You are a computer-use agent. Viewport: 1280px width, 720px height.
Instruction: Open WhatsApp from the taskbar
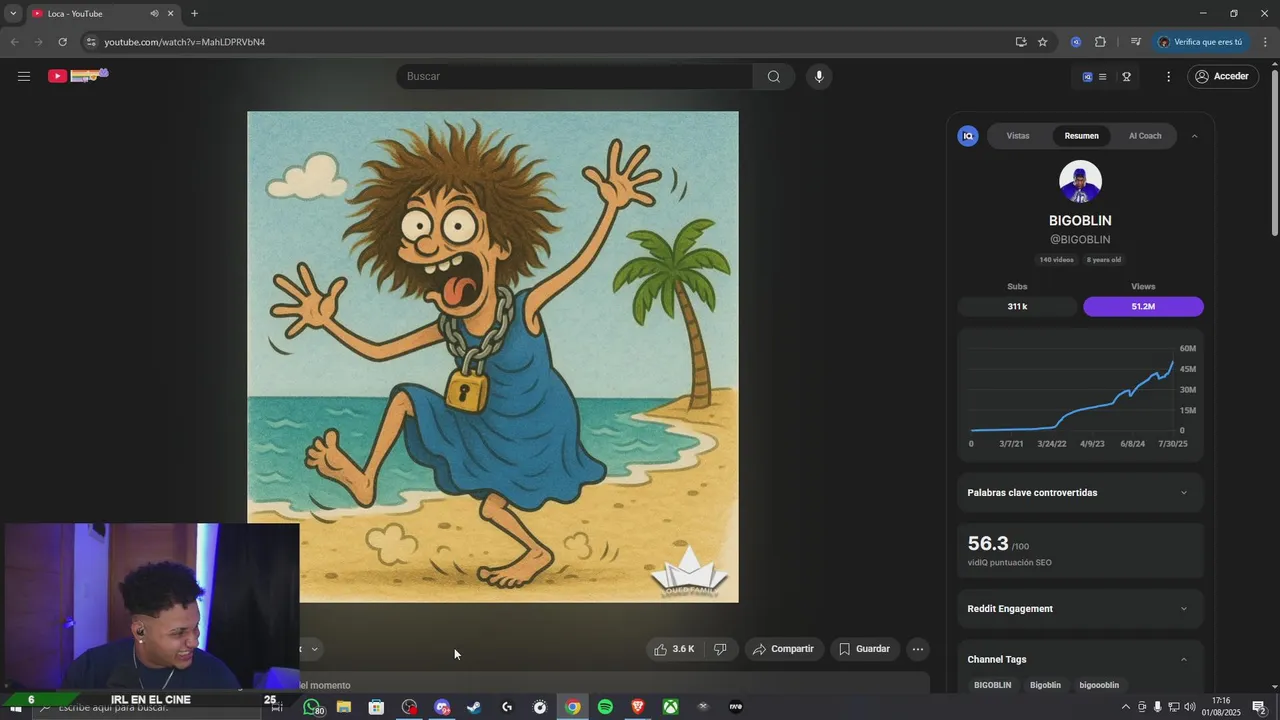[312, 707]
